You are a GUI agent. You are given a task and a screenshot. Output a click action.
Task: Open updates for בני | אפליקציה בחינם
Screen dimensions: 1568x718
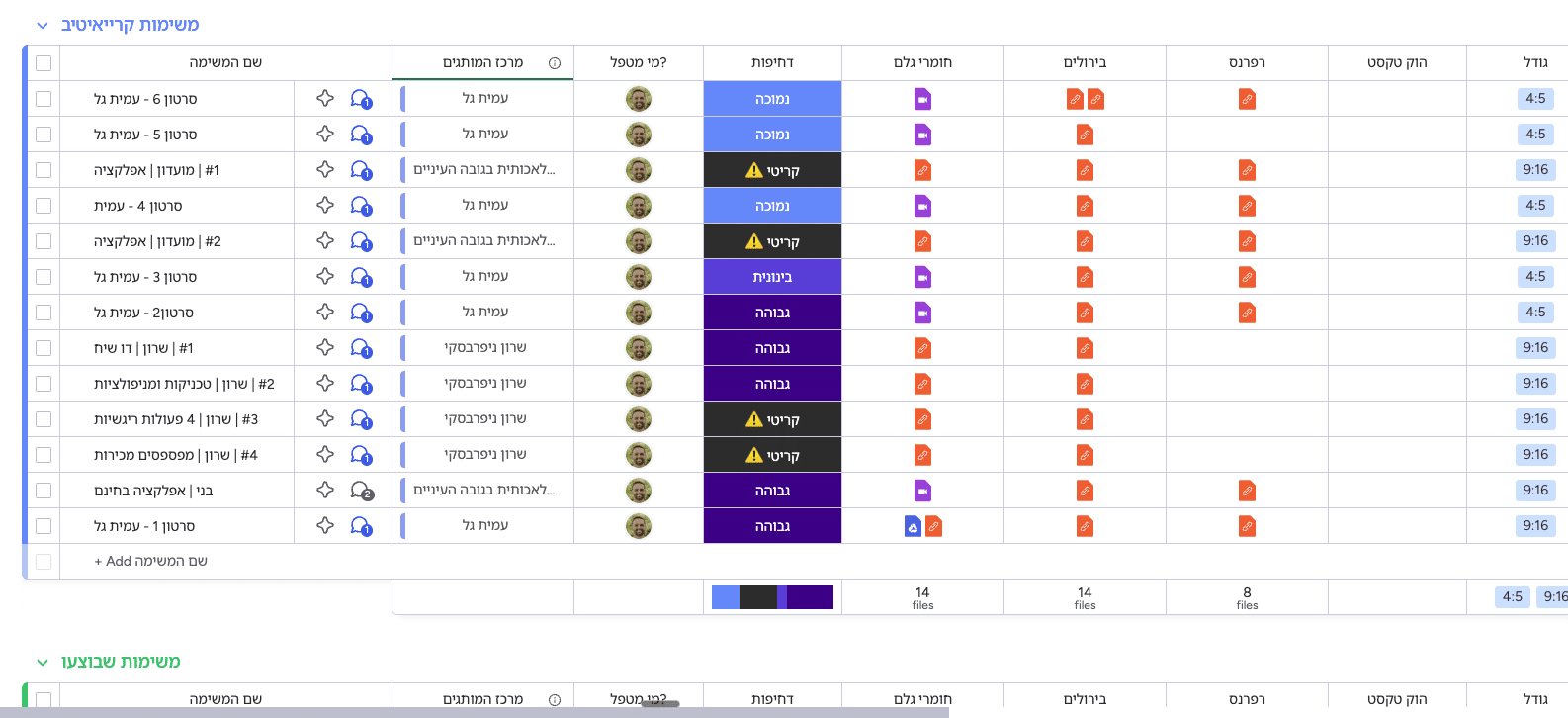click(x=362, y=491)
